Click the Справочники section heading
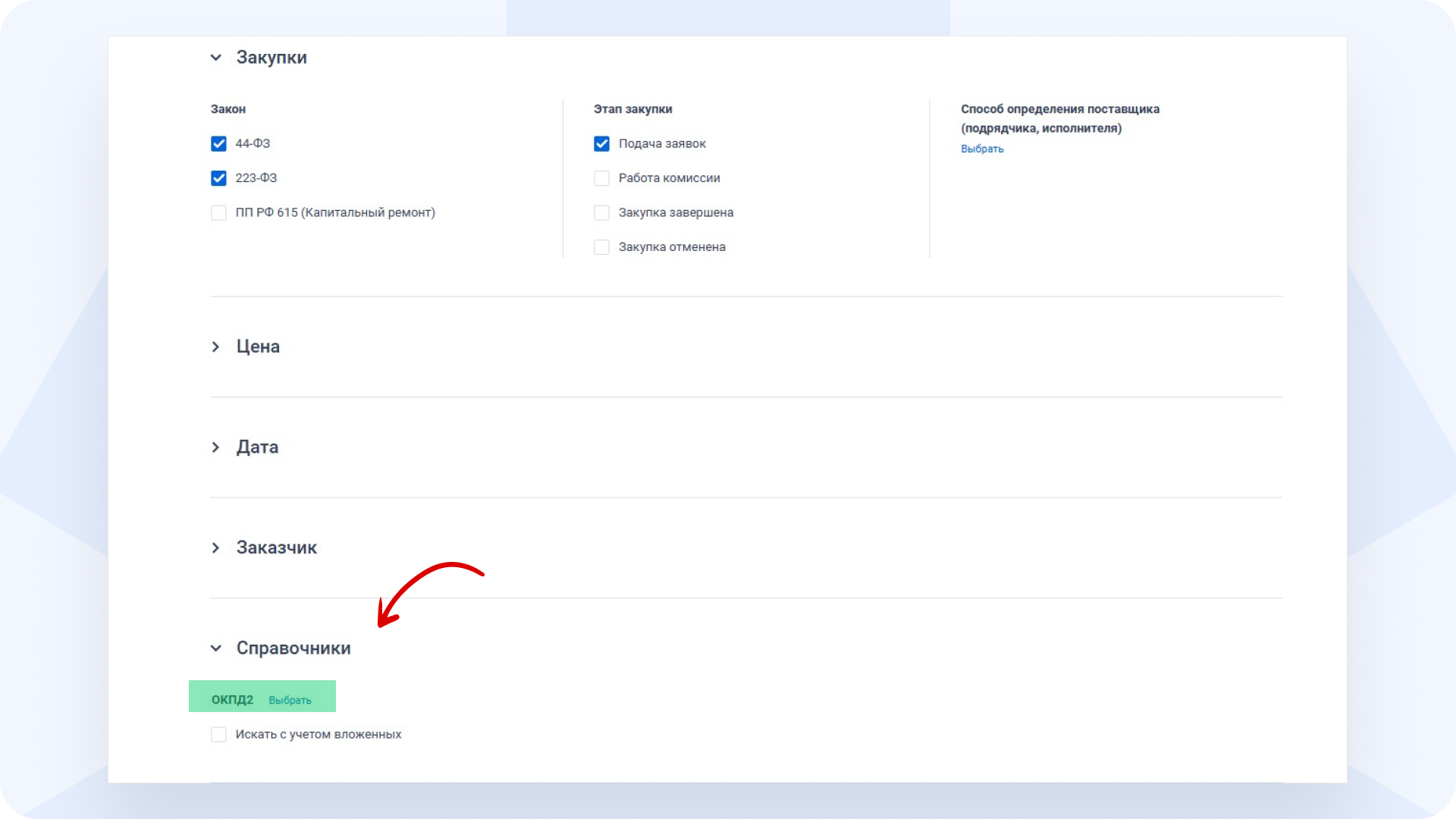Viewport: 1456px width, 819px height. pos(293,648)
